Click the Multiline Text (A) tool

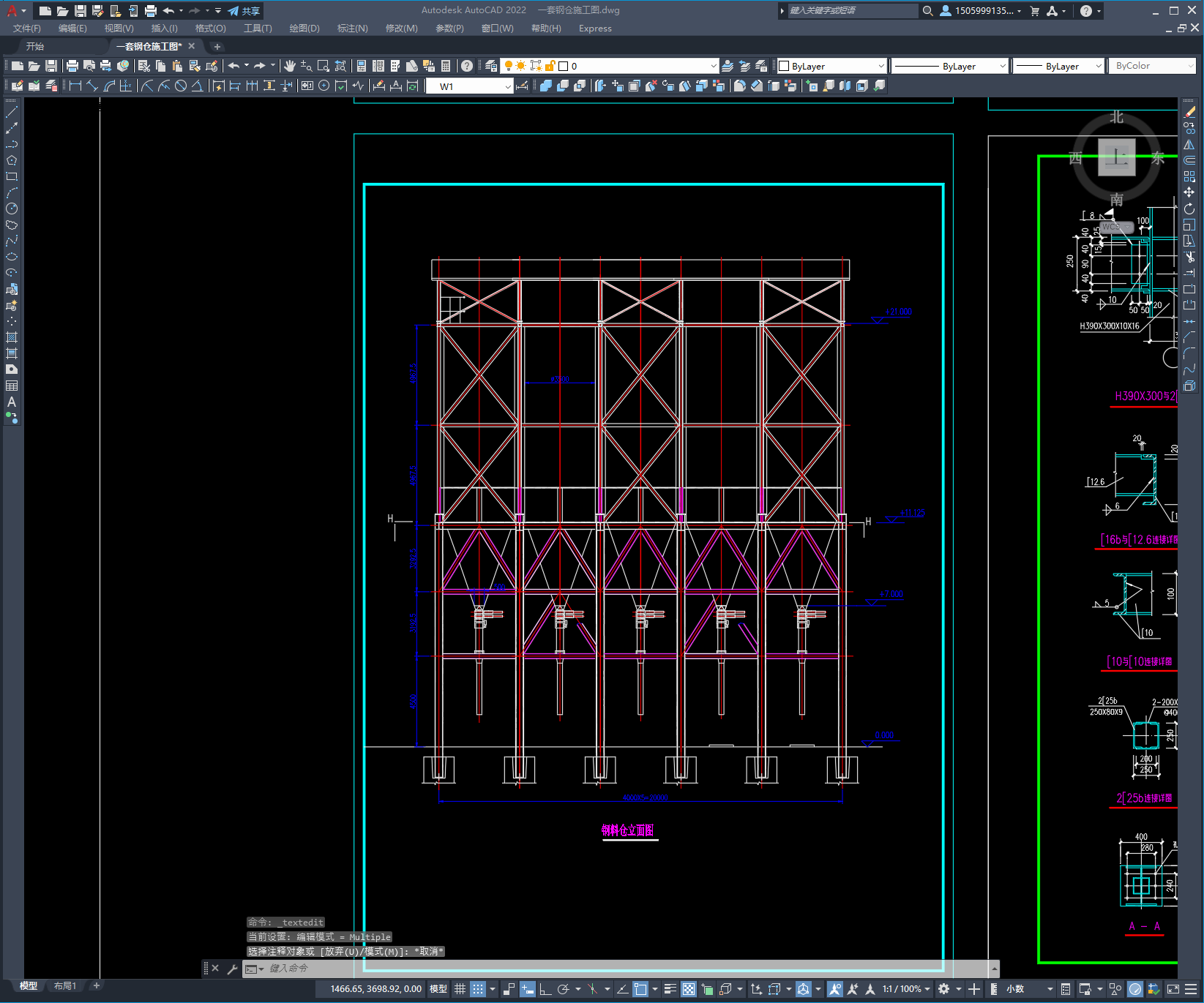[12, 402]
